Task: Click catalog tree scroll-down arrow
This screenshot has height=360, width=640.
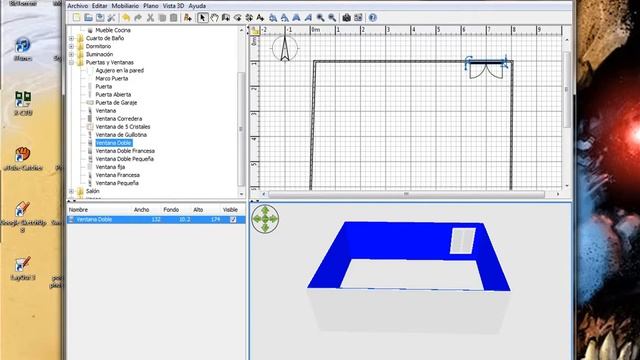Action: tap(241, 194)
